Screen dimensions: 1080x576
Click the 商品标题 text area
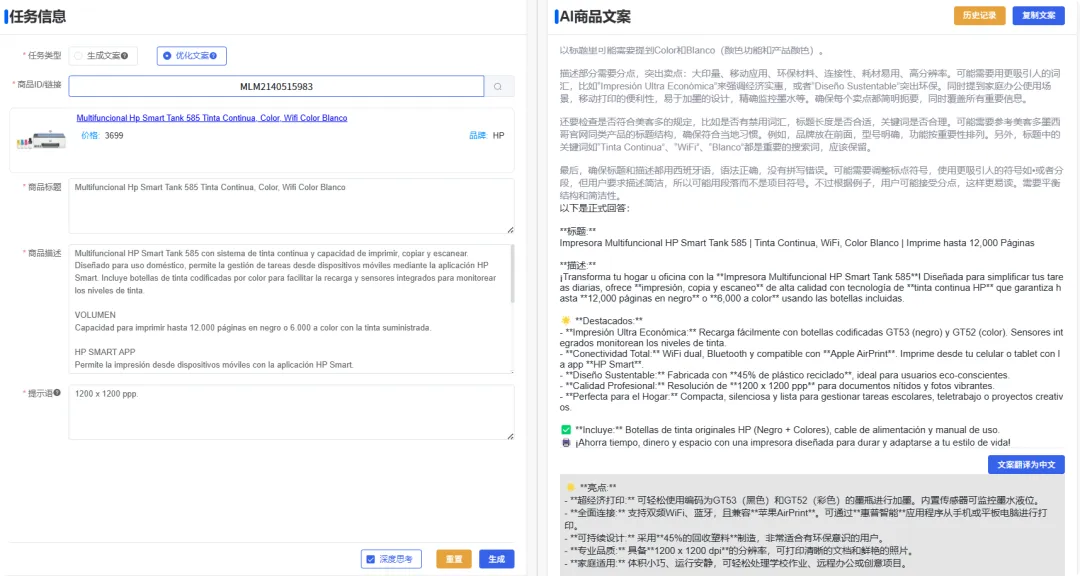[291, 206]
